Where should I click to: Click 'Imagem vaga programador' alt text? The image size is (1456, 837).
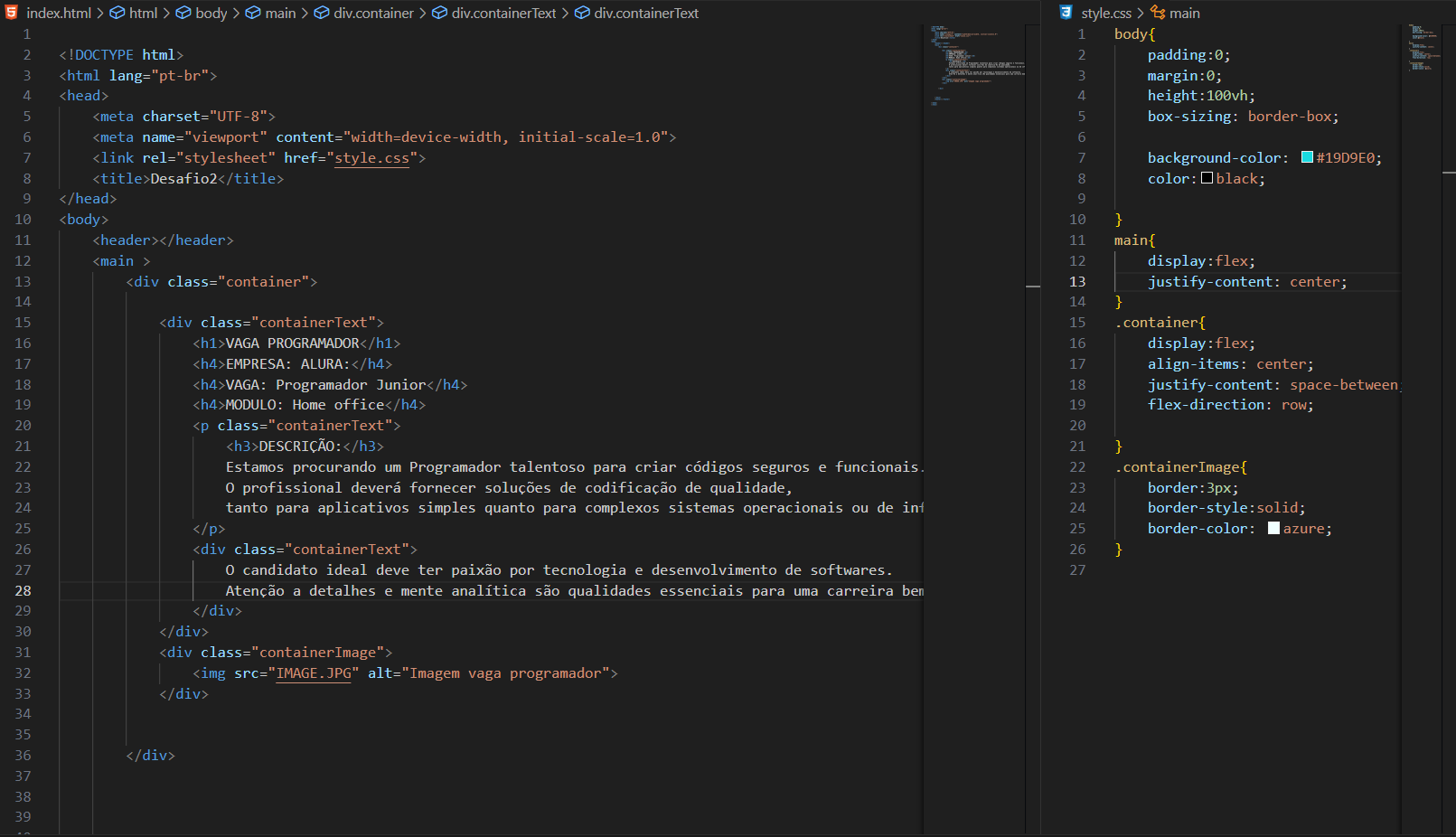tap(505, 673)
